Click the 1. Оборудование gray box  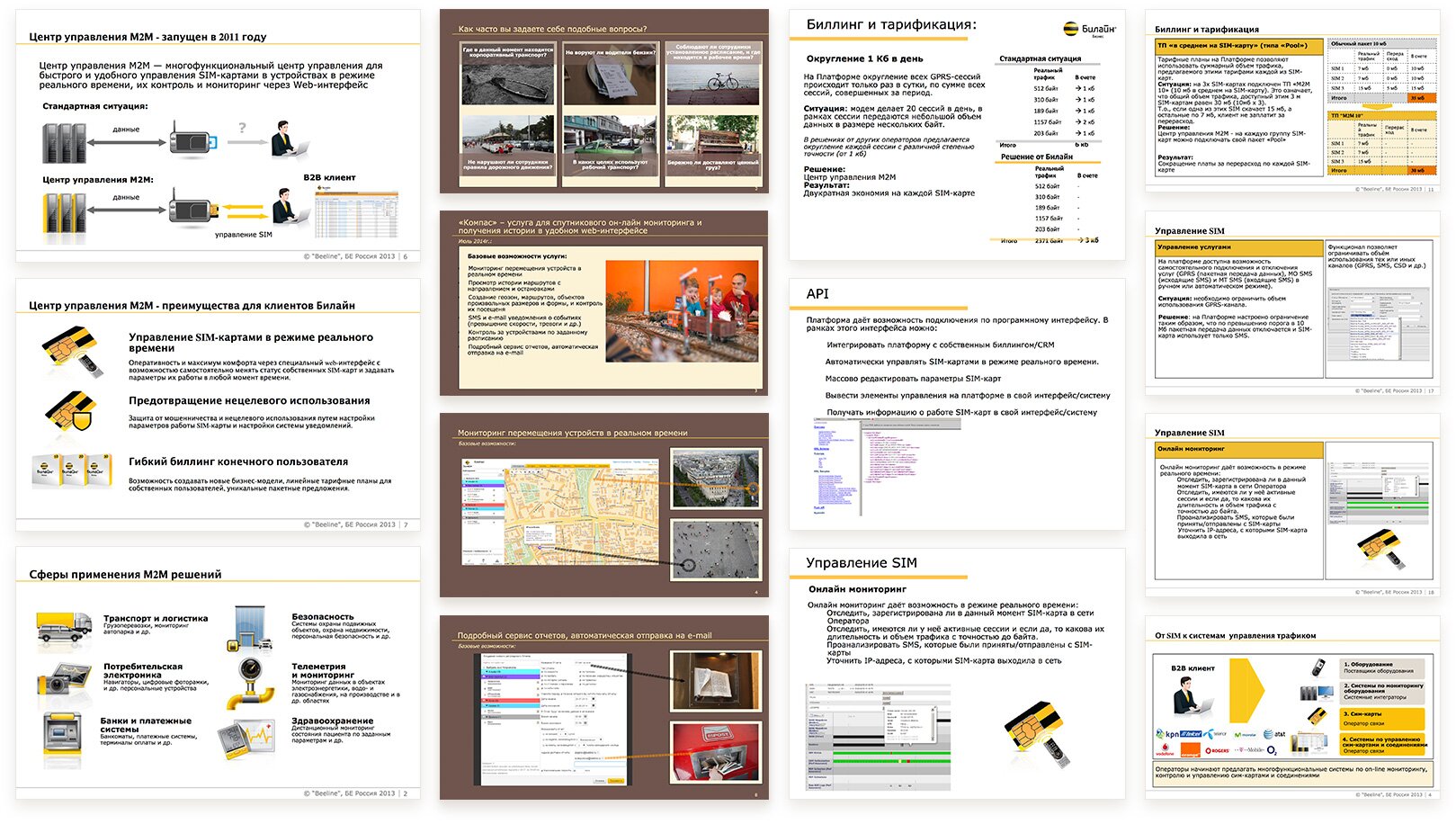click(x=1382, y=667)
